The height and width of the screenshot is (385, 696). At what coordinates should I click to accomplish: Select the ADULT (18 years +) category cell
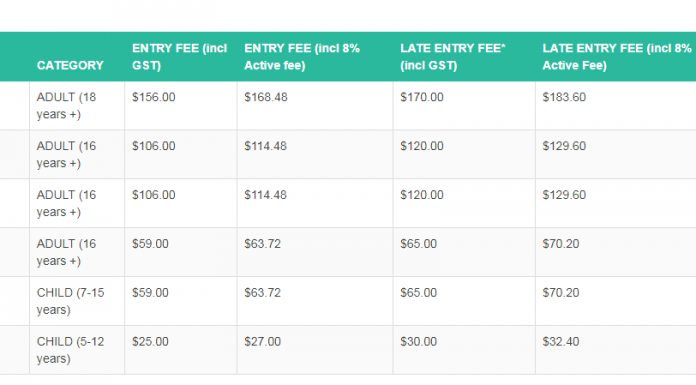[x=77, y=106]
